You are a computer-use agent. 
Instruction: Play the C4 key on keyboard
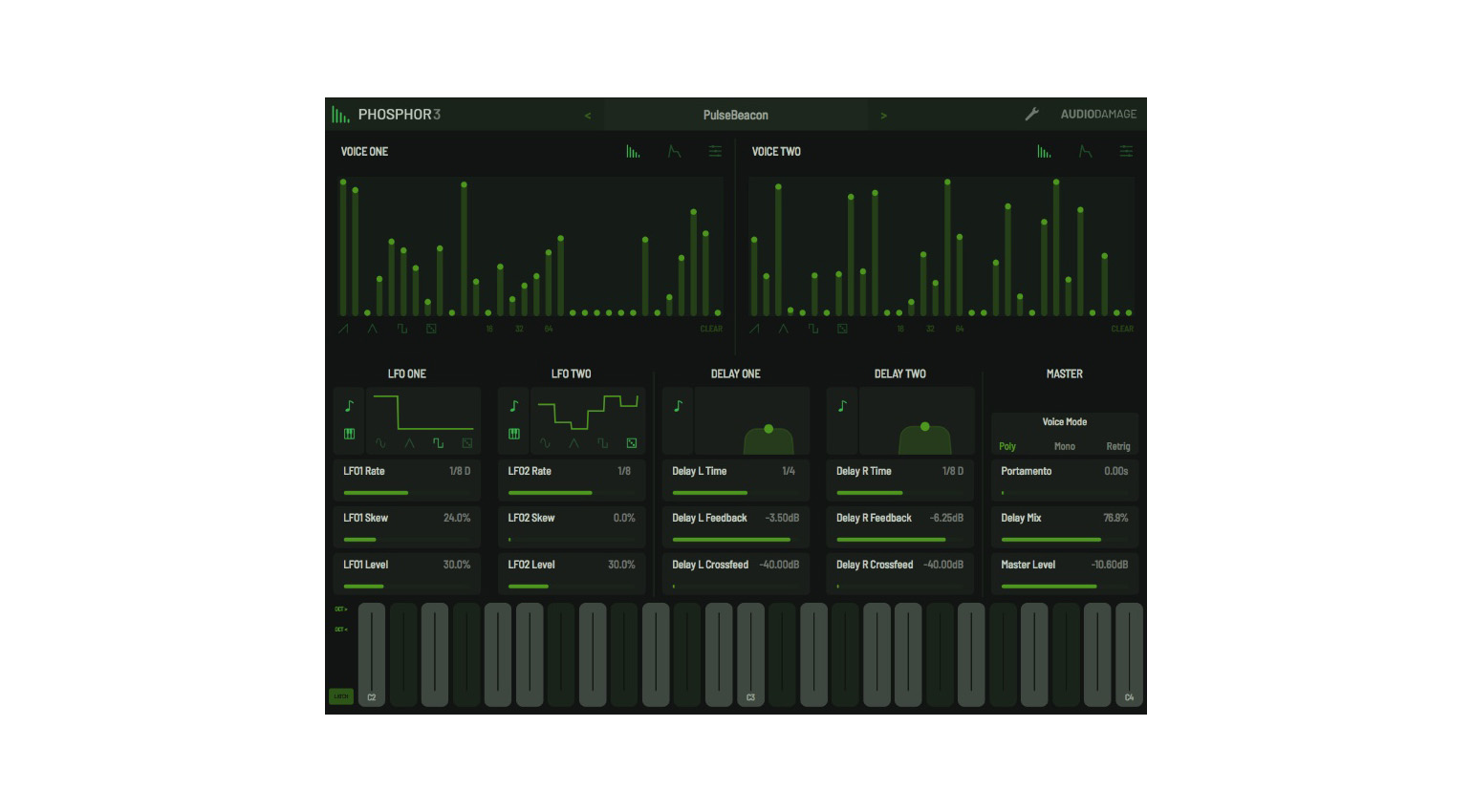click(x=1129, y=654)
